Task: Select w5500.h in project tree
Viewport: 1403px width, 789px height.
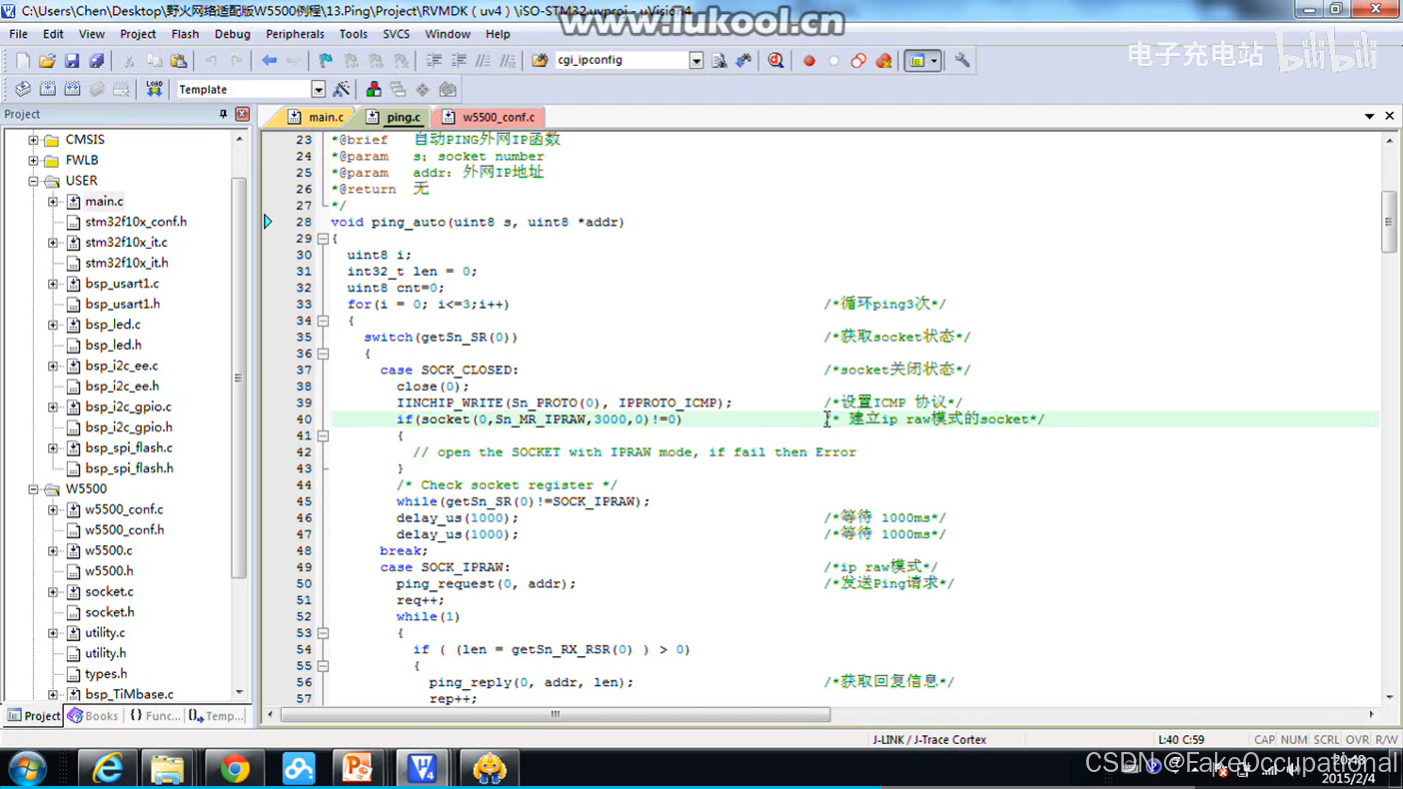Action: (x=109, y=571)
